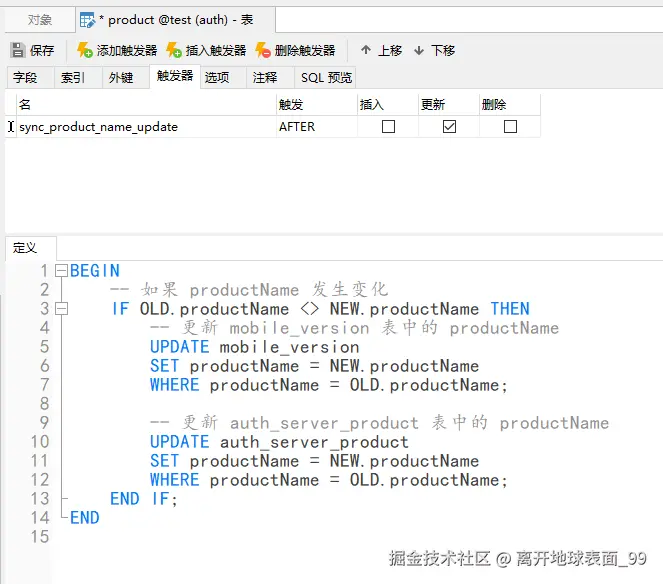Click the 插入 column header
This screenshot has height=584, width=663.
(x=388, y=104)
